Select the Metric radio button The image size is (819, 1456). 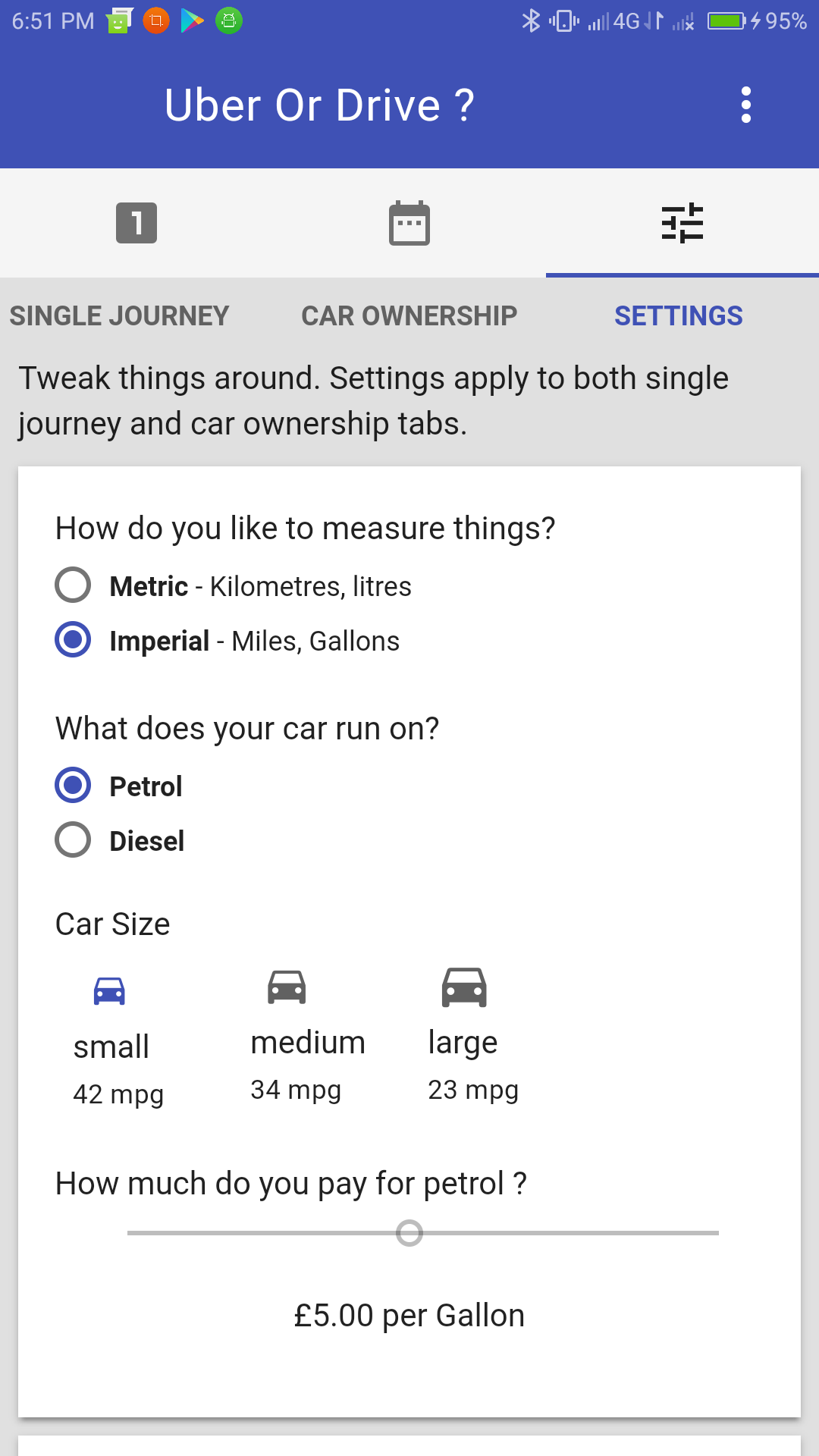click(x=73, y=585)
